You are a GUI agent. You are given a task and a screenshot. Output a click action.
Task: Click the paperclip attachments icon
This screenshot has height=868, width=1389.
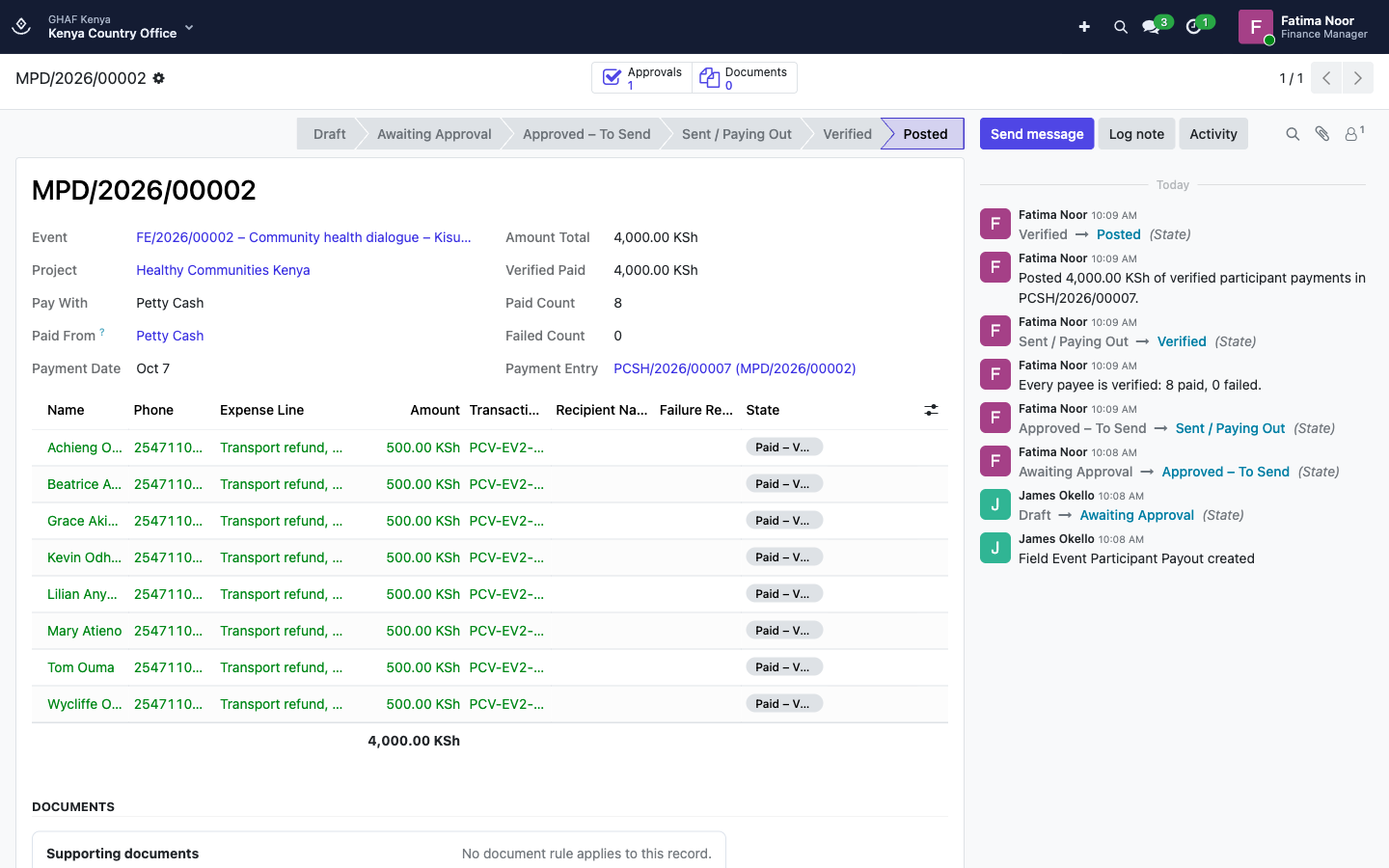coord(1322,134)
